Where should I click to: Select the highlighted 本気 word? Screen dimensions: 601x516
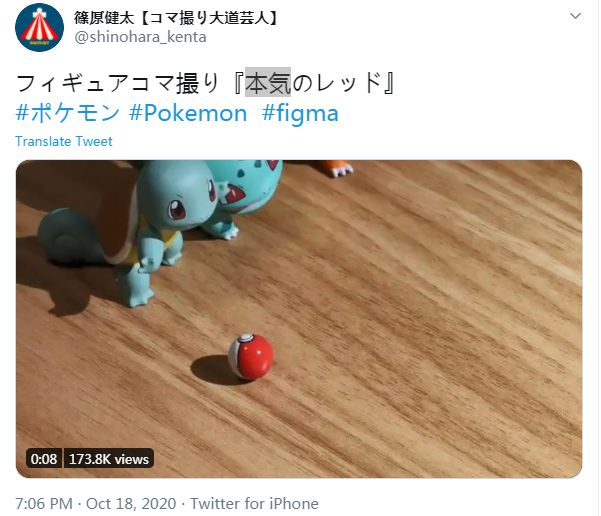click(268, 82)
